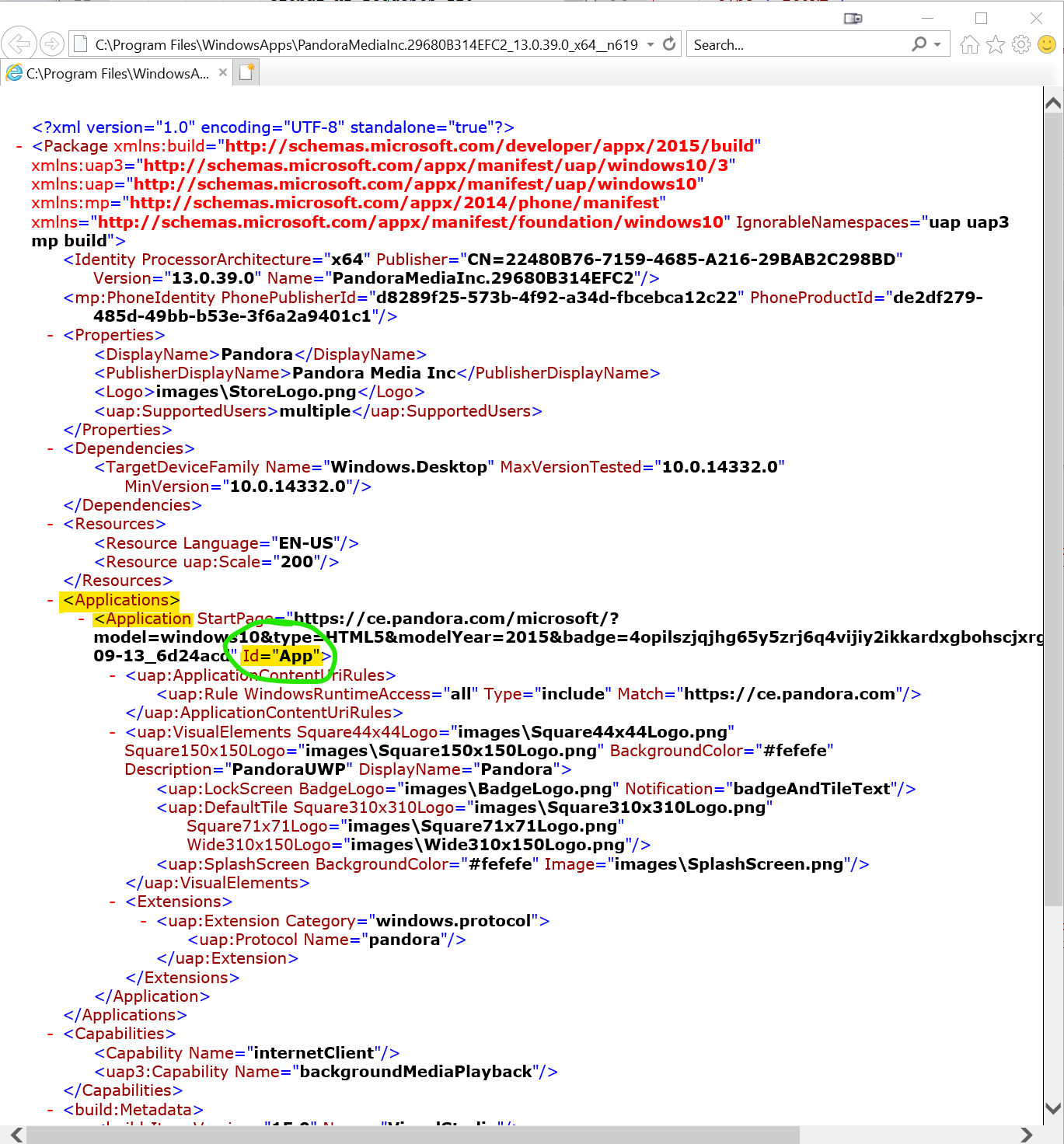1064x1144 pixels.
Task: Collapse the Package root node
Action: click(19, 146)
